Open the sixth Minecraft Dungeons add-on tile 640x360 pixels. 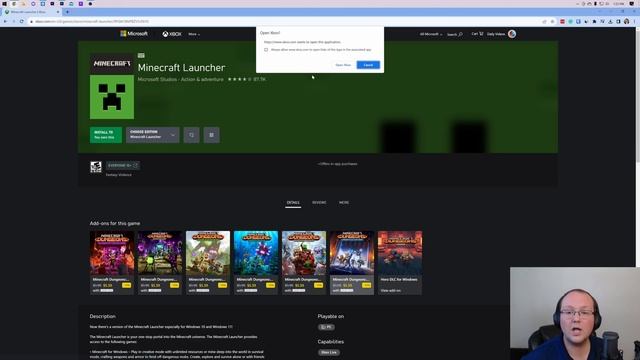(352, 262)
